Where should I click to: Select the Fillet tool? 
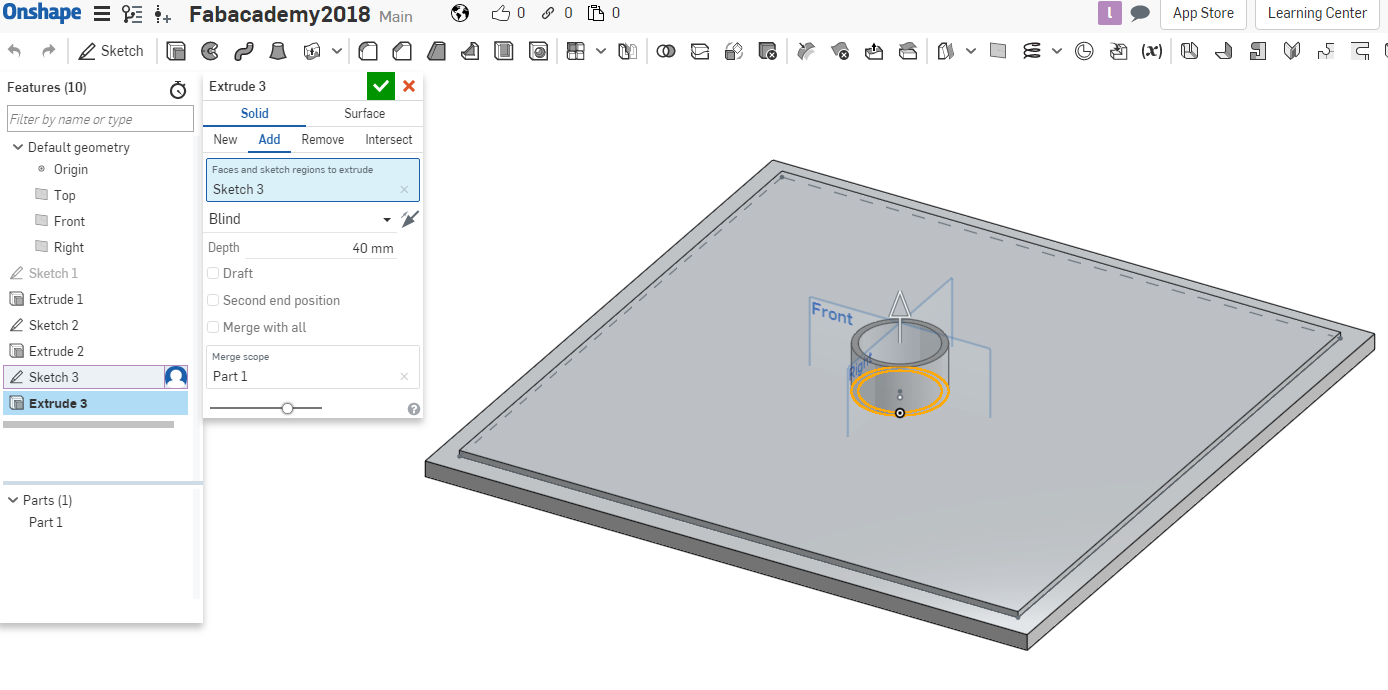tap(368, 51)
